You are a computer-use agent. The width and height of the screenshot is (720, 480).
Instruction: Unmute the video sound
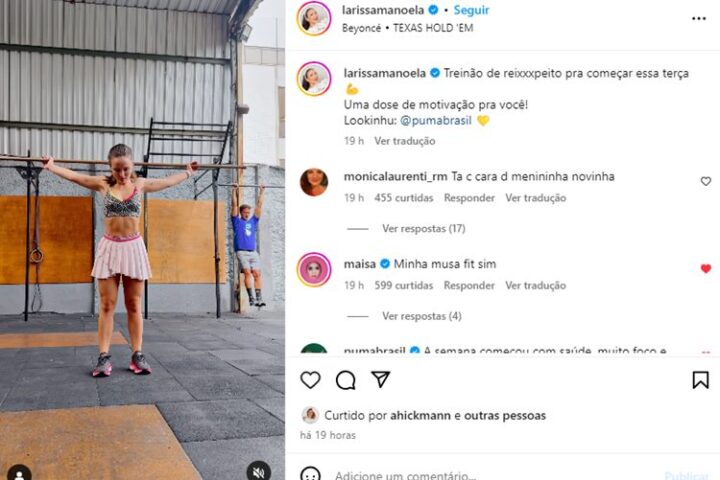coord(259,472)
